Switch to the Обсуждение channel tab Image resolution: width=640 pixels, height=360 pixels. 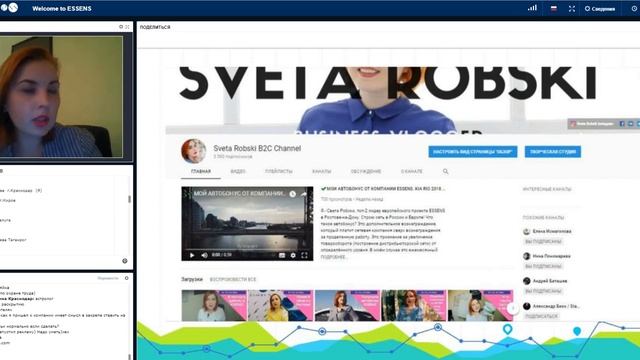[x=366, y=171]
